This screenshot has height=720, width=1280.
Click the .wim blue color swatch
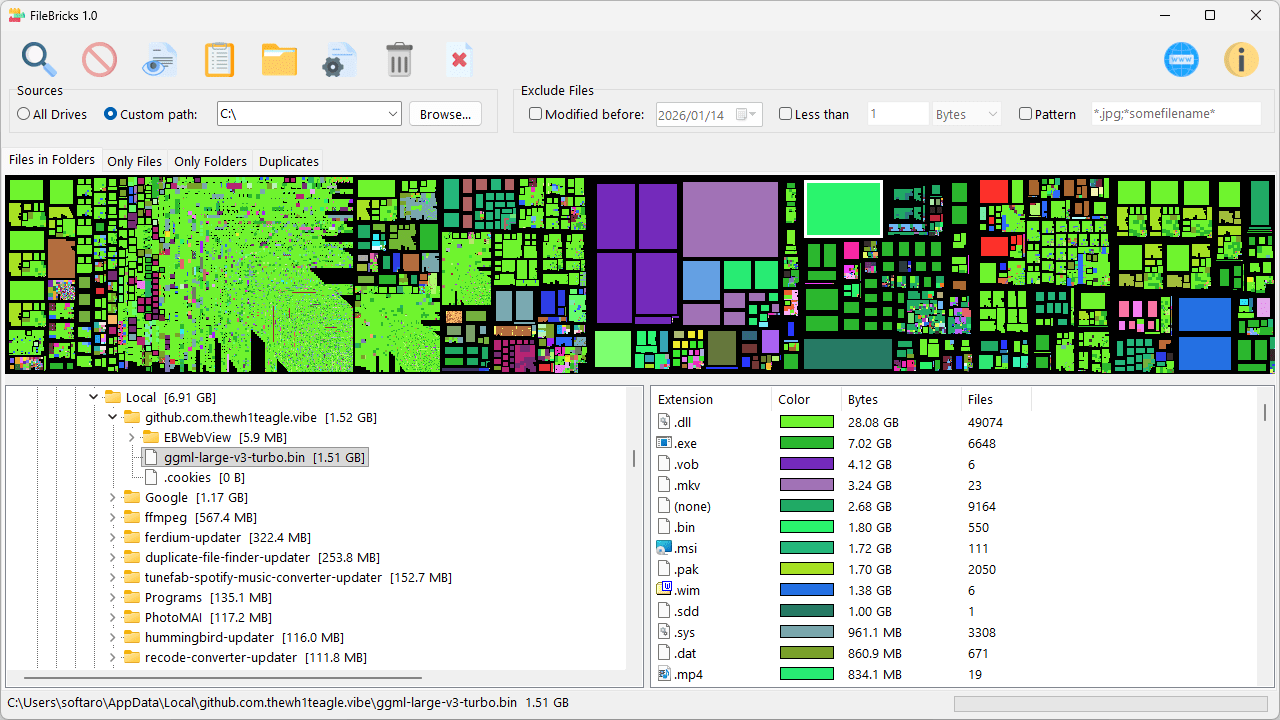[x=807, y=590]
